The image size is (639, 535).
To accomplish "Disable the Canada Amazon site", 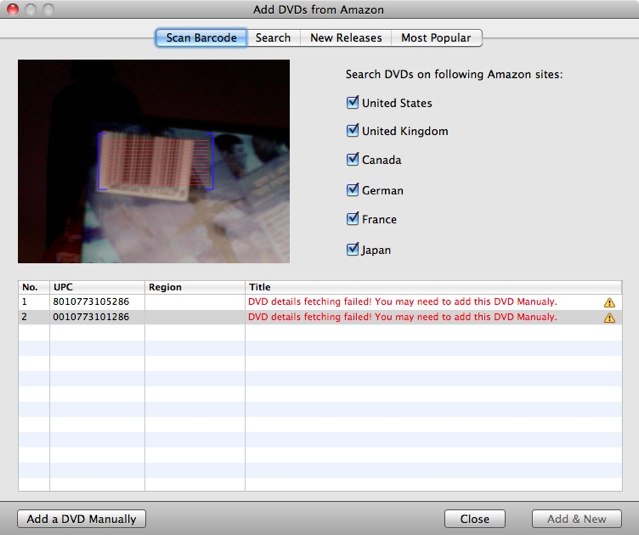I will tap(353, 159).
